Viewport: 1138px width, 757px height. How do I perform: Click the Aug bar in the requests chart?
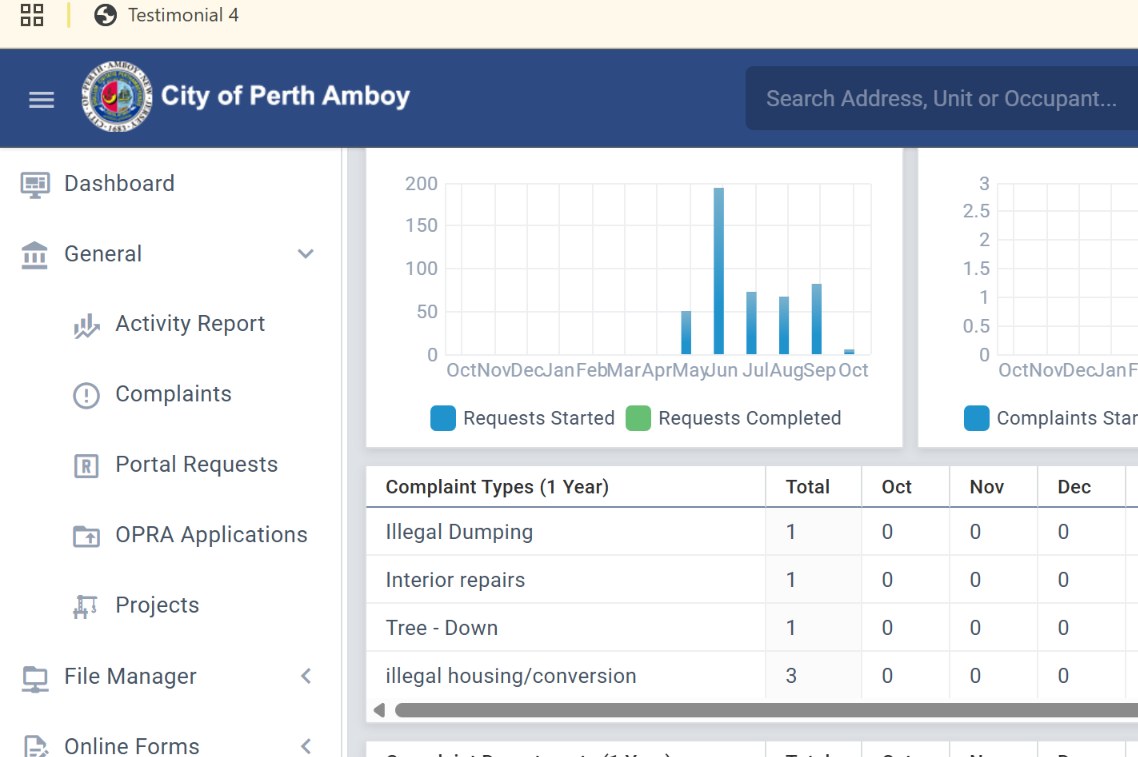784,325
